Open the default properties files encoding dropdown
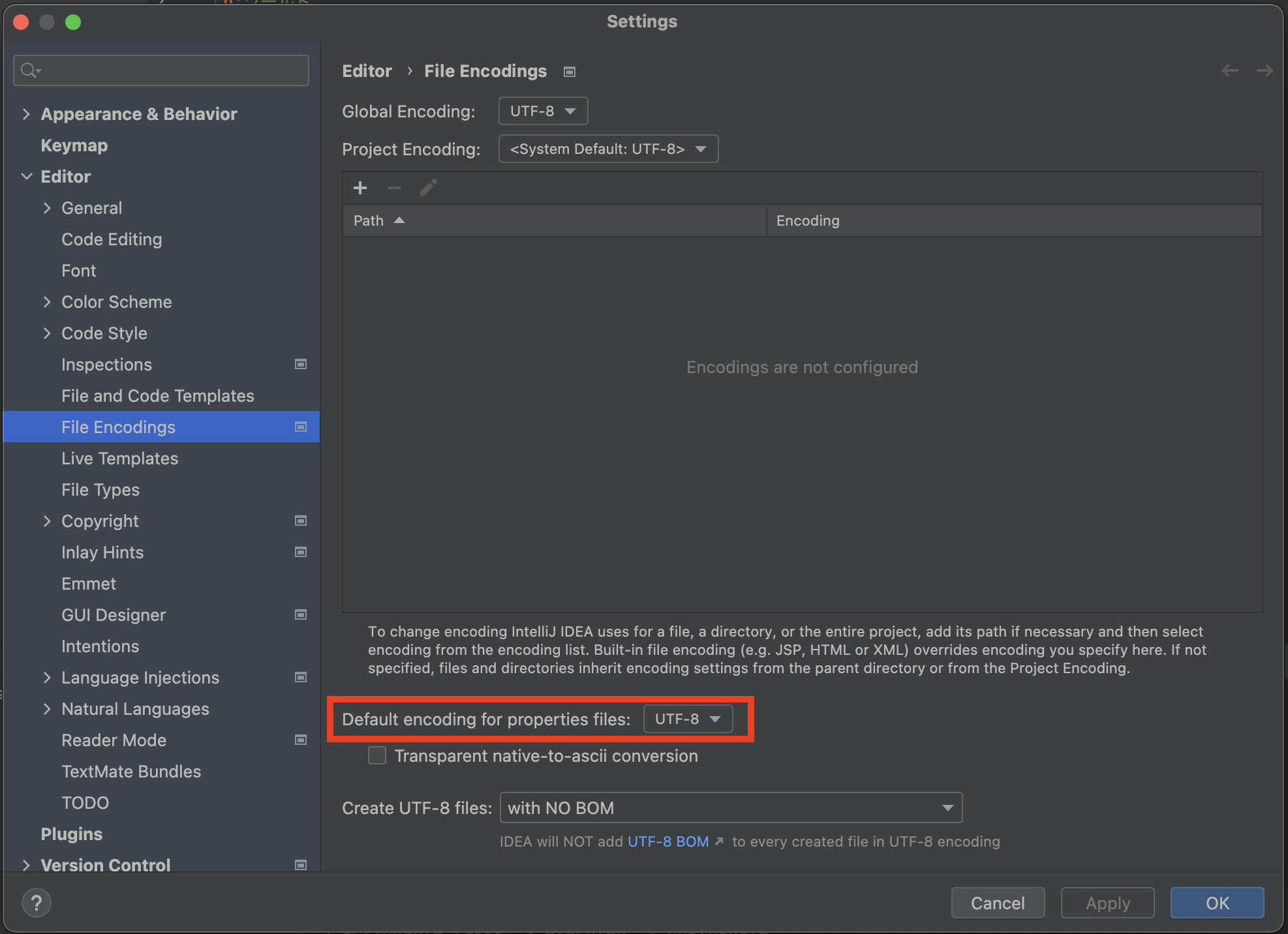 click(688, 719)
